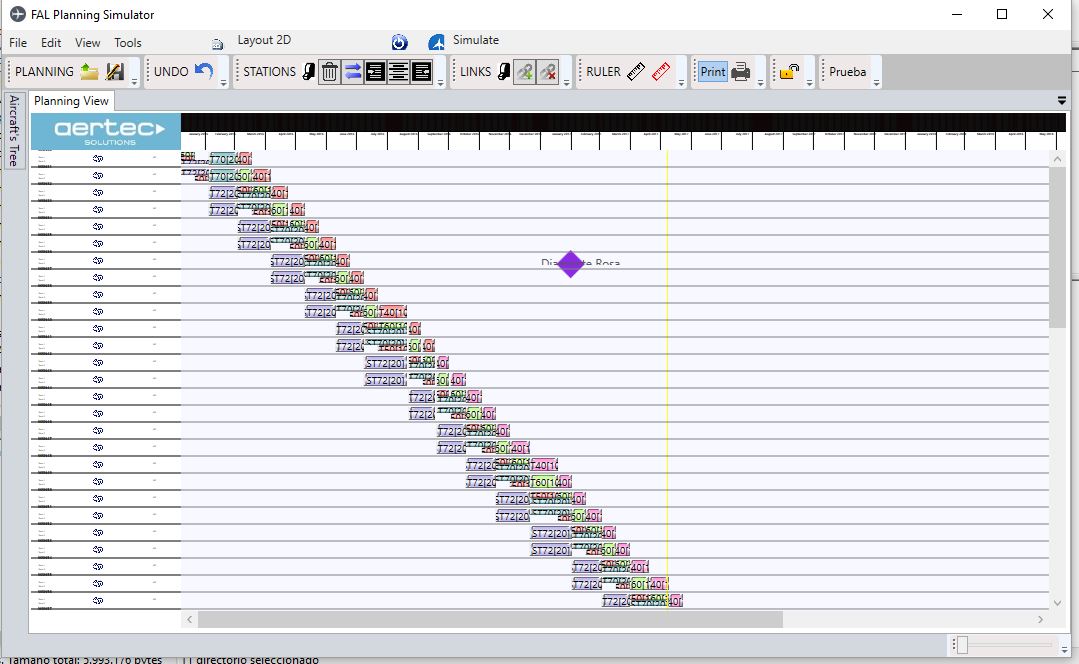The width and height of the screenshot is (1079, 664).
Task: Select the black ruler tool
Action: (636, 72)
